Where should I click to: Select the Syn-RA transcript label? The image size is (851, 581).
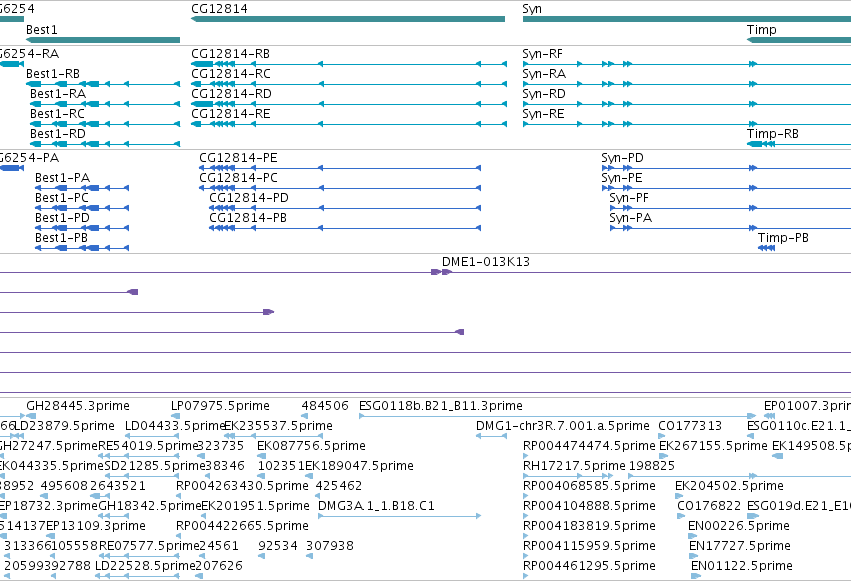pyautogui.click(x=544, y=74)
